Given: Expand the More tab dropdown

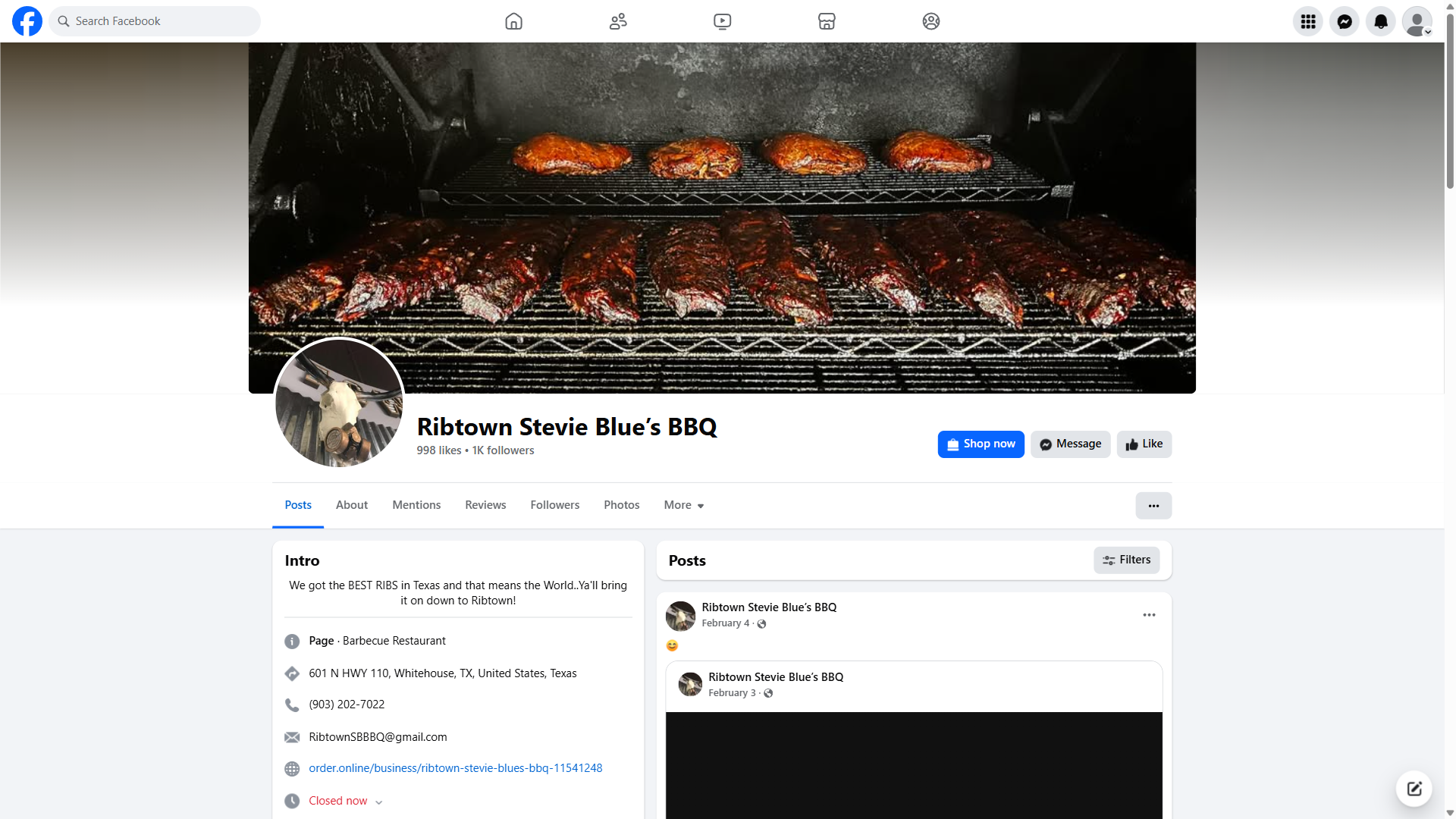Looking at the screenshot, I should point(683,505).
